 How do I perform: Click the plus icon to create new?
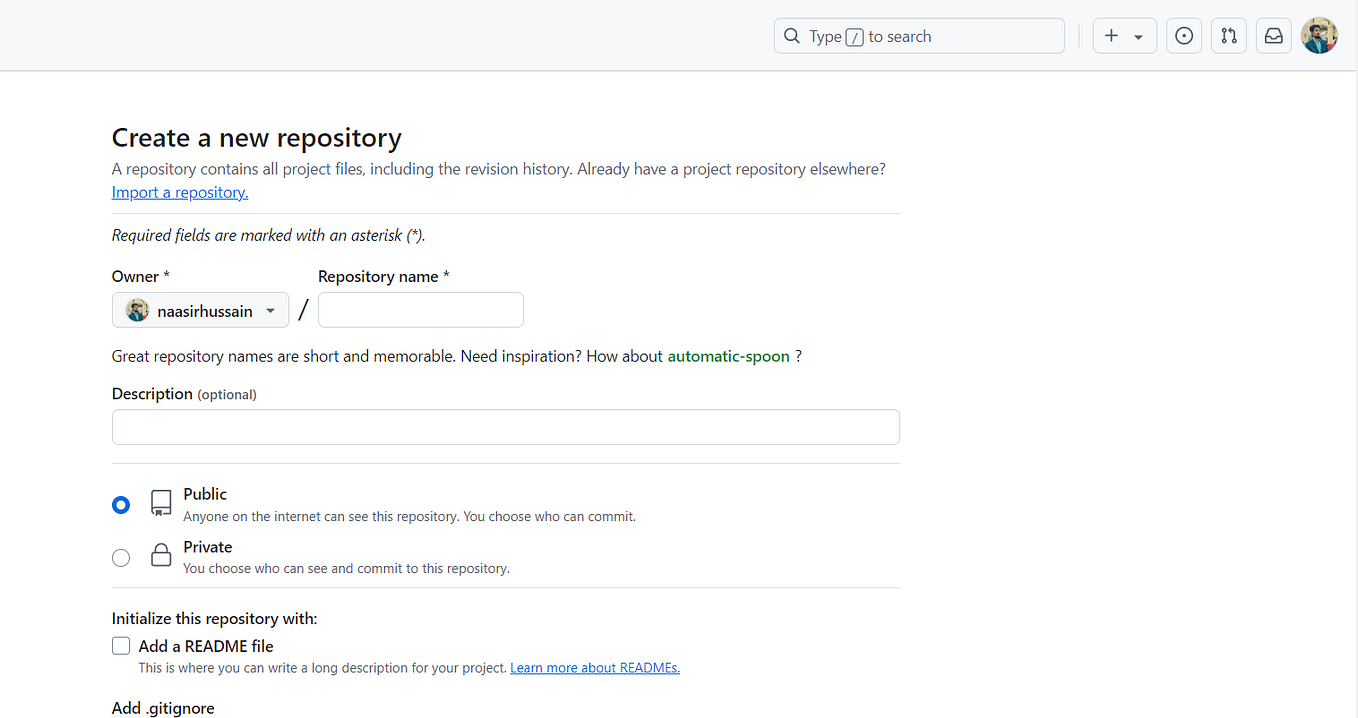coord(1111,35)
